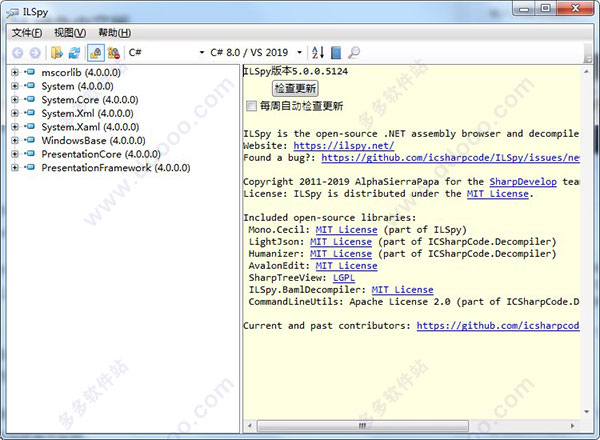Click the horizontal scrollbar thumb
The image size is (600, 440).
[x=363, y=426]
